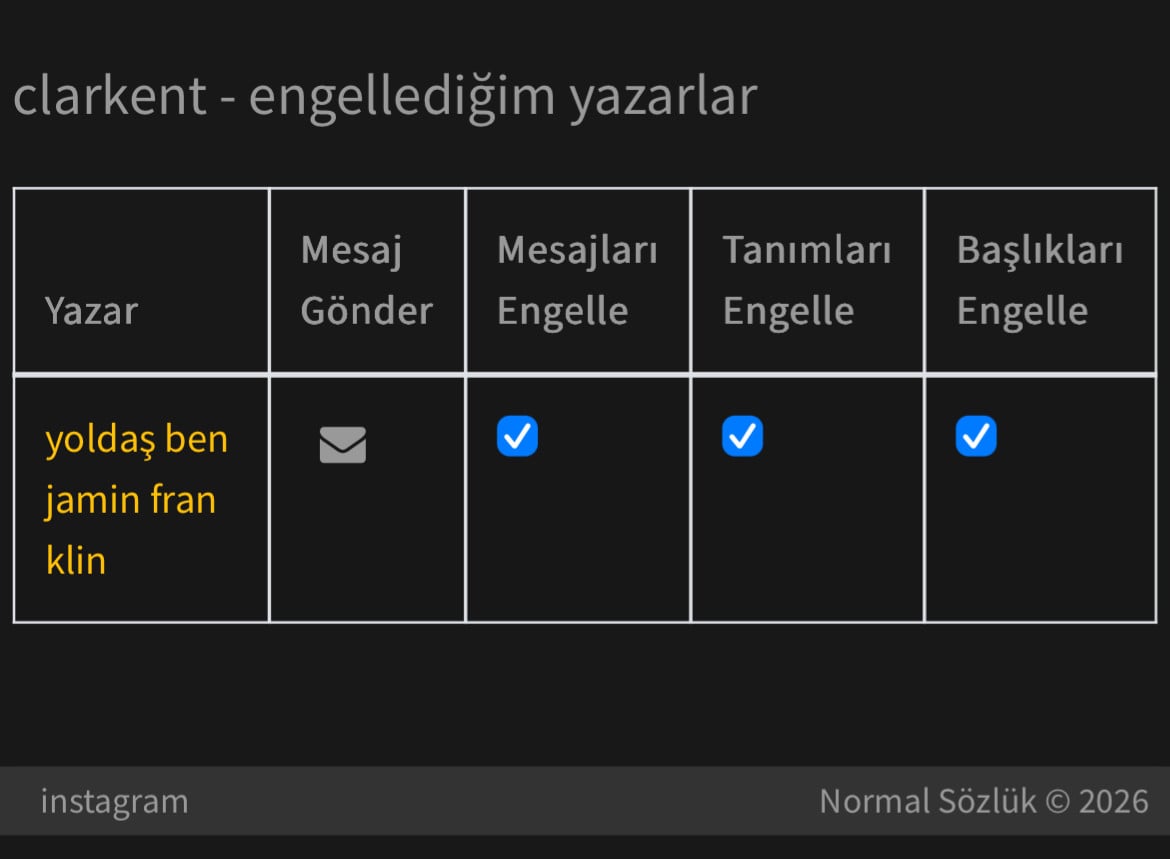The height and width of the screenshot is (859, 1170).
Task: Click the empty footer area between instagram and copyright
Action: click(500, 801)
